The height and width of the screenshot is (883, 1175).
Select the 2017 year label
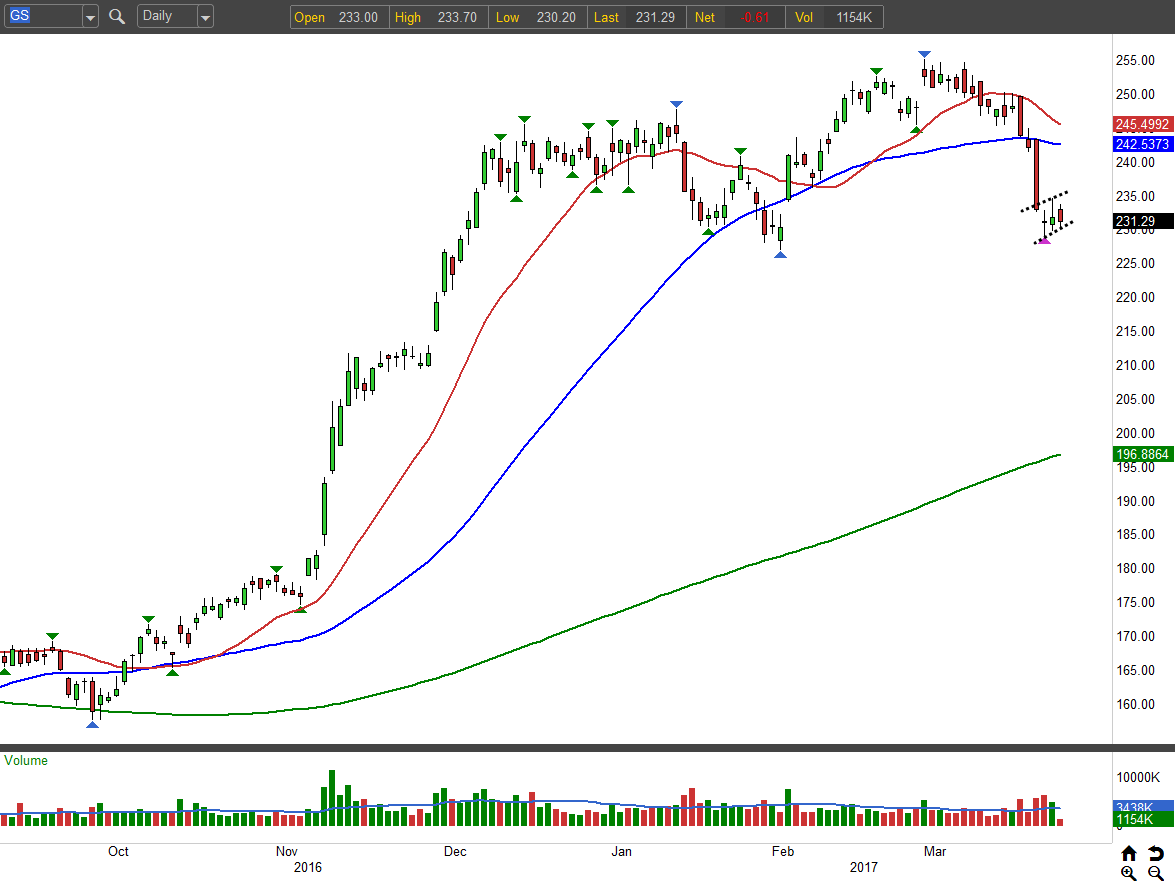point(864,867)
